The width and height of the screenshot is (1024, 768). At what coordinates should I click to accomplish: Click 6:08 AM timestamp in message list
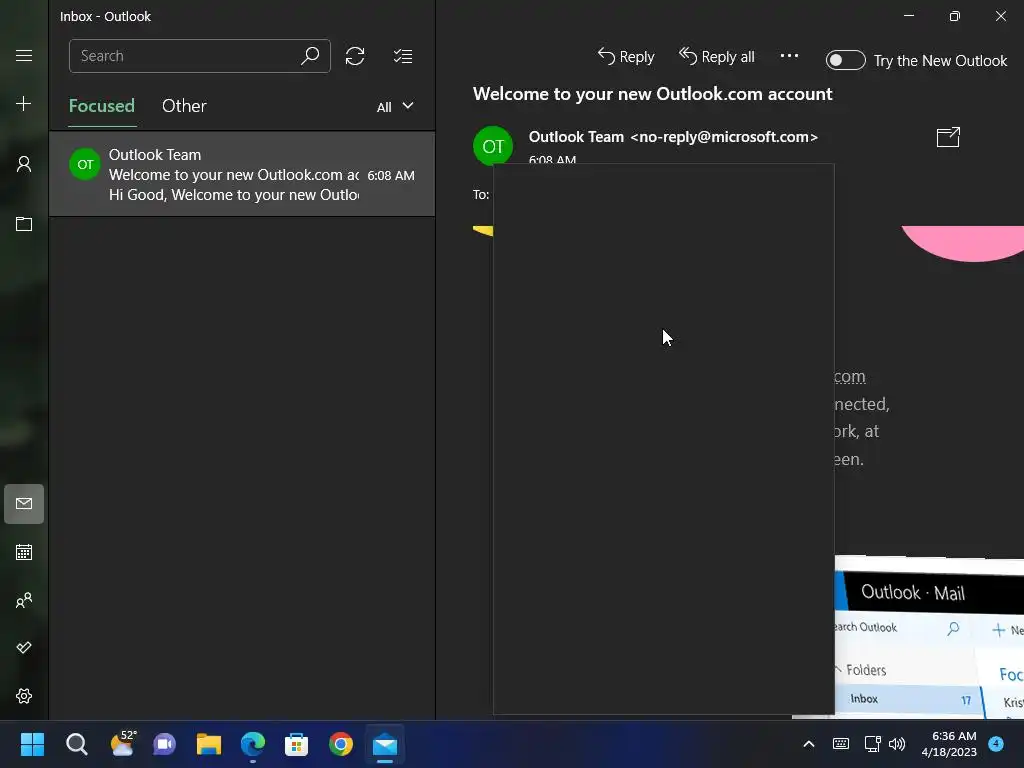point(391,176)
